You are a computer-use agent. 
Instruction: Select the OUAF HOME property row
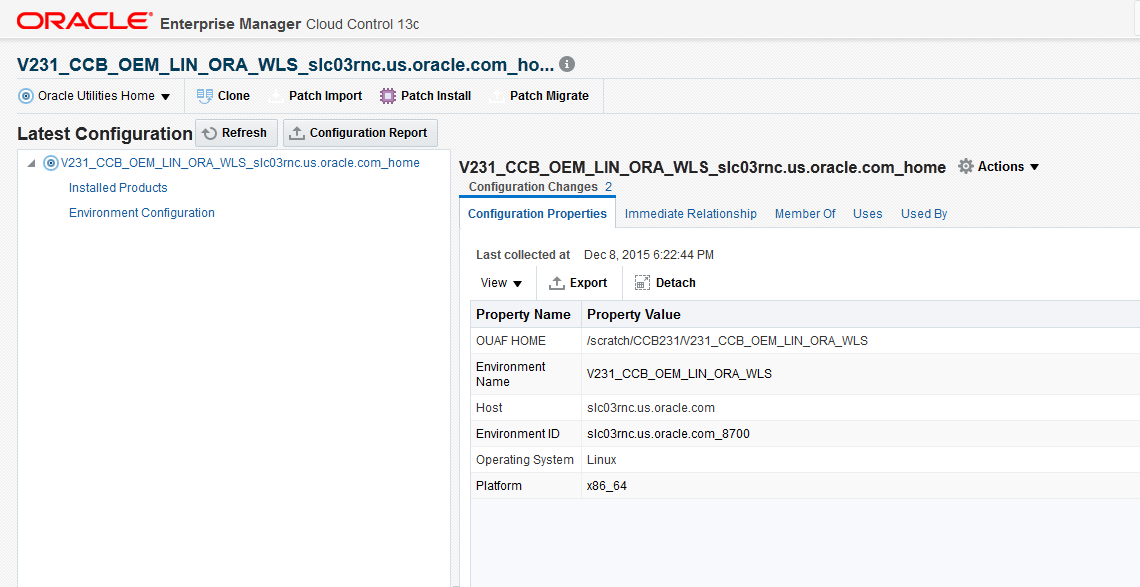[805, 340]
